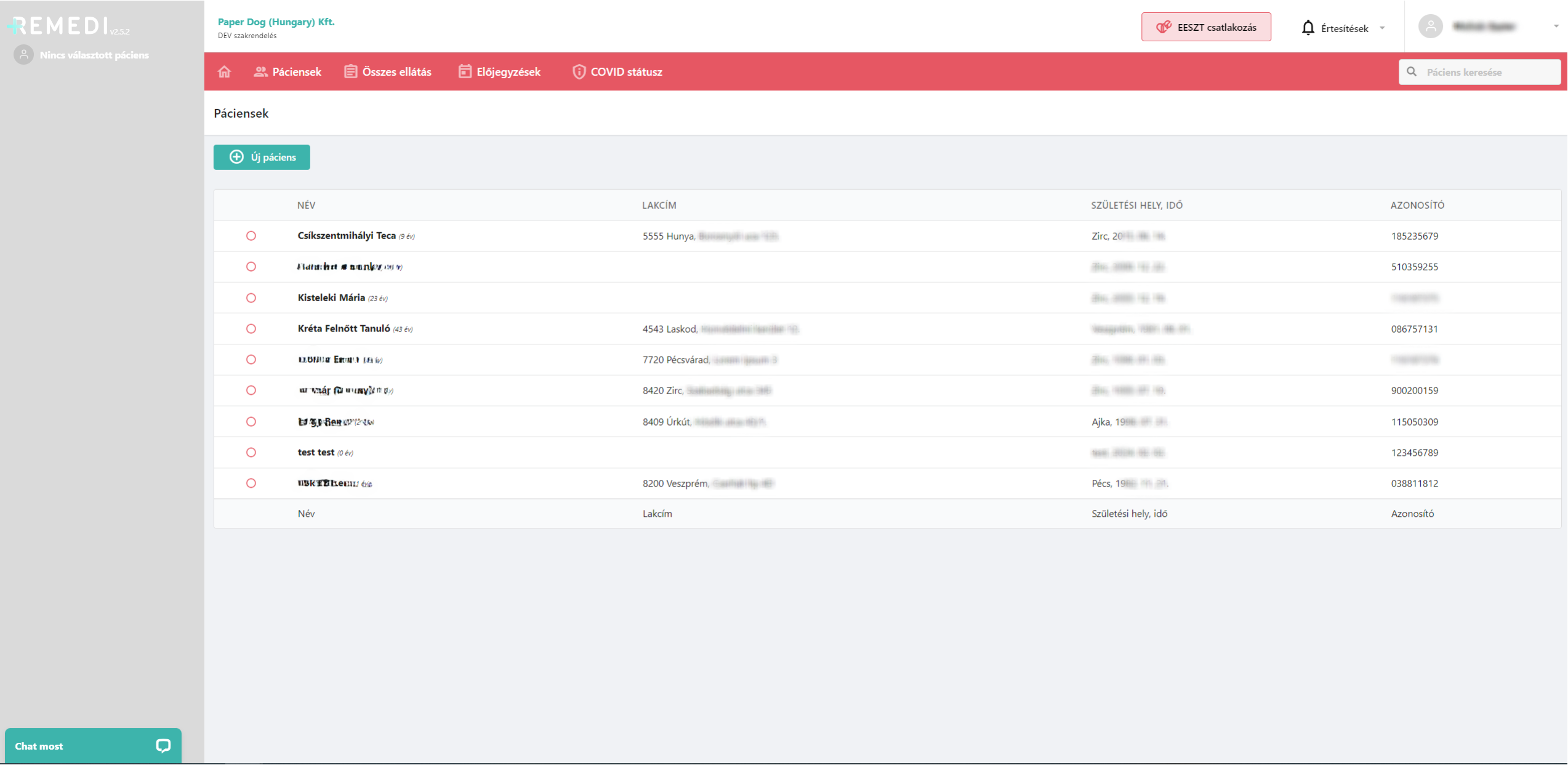Image resolution: width=1568 pixels, height=765 pixels.
Task: Open the Előjegyzések menu item
Action: click(499, 72)
